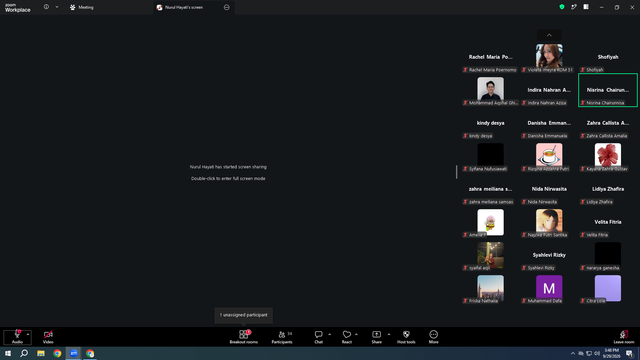Click the gallery panel divider handle
The image size is (640, 360).
pyautogui.click(x=456, y=172)
